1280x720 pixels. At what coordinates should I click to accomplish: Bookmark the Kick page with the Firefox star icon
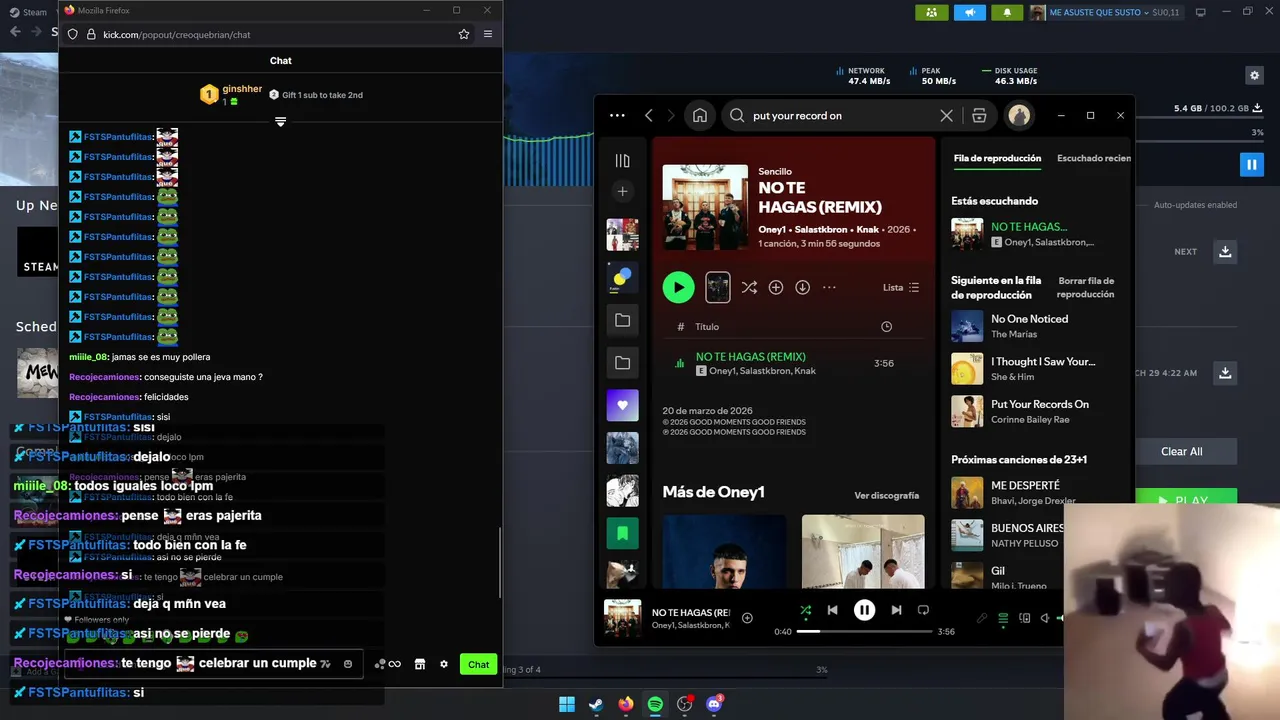(x=464, y=34)
